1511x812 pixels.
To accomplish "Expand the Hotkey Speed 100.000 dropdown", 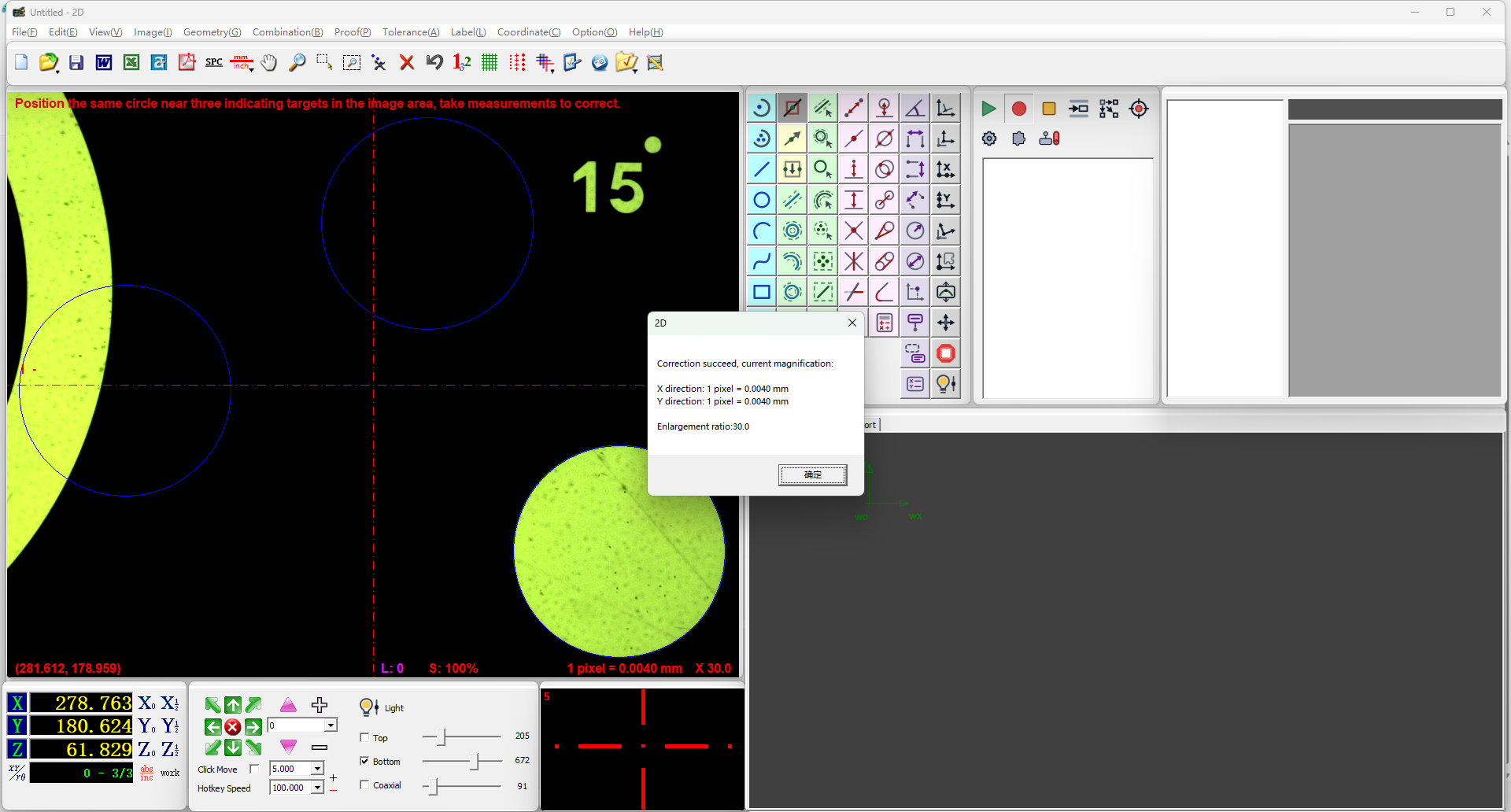I will click(x=318, y=788).
